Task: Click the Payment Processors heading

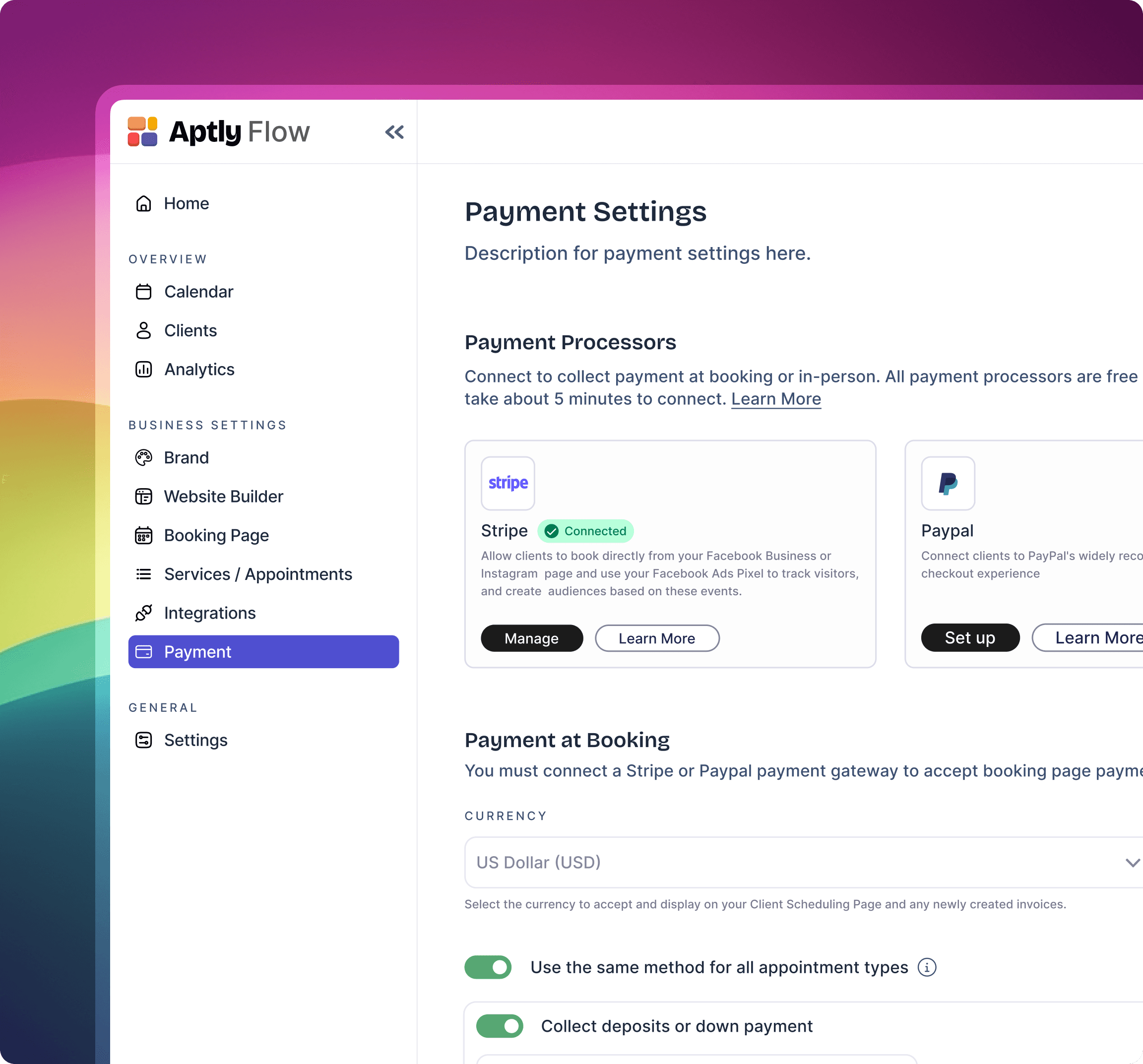Action: pyautogui.click(x=570, y=343)
